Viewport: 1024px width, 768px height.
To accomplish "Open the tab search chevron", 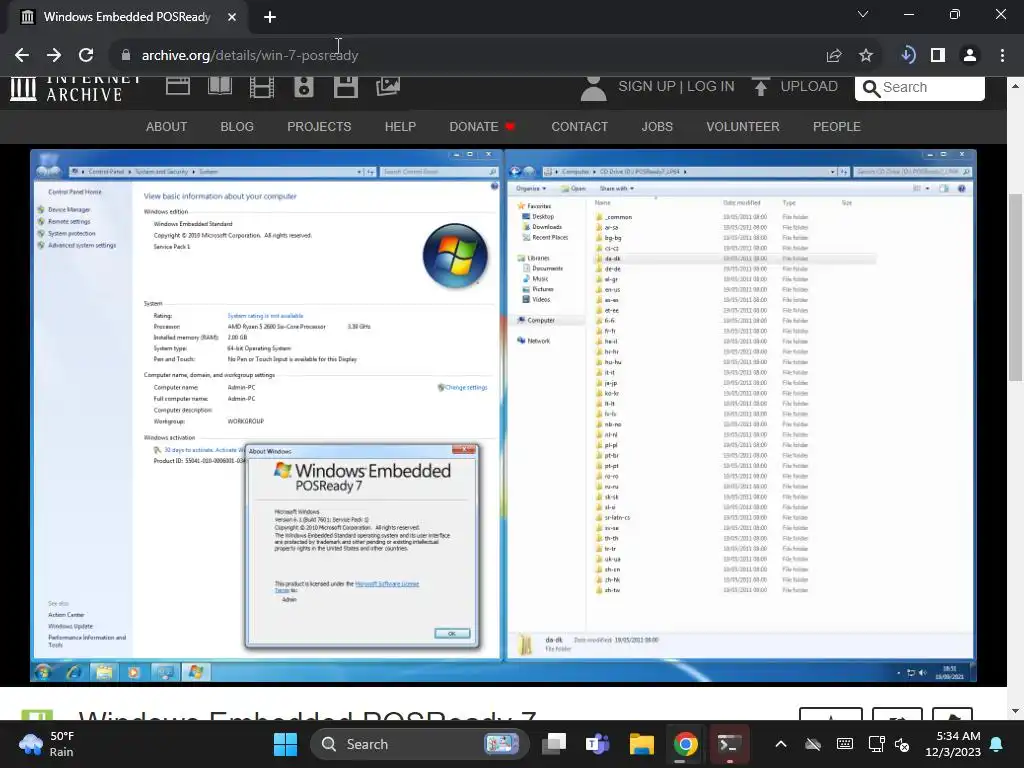I will point(863,14).
